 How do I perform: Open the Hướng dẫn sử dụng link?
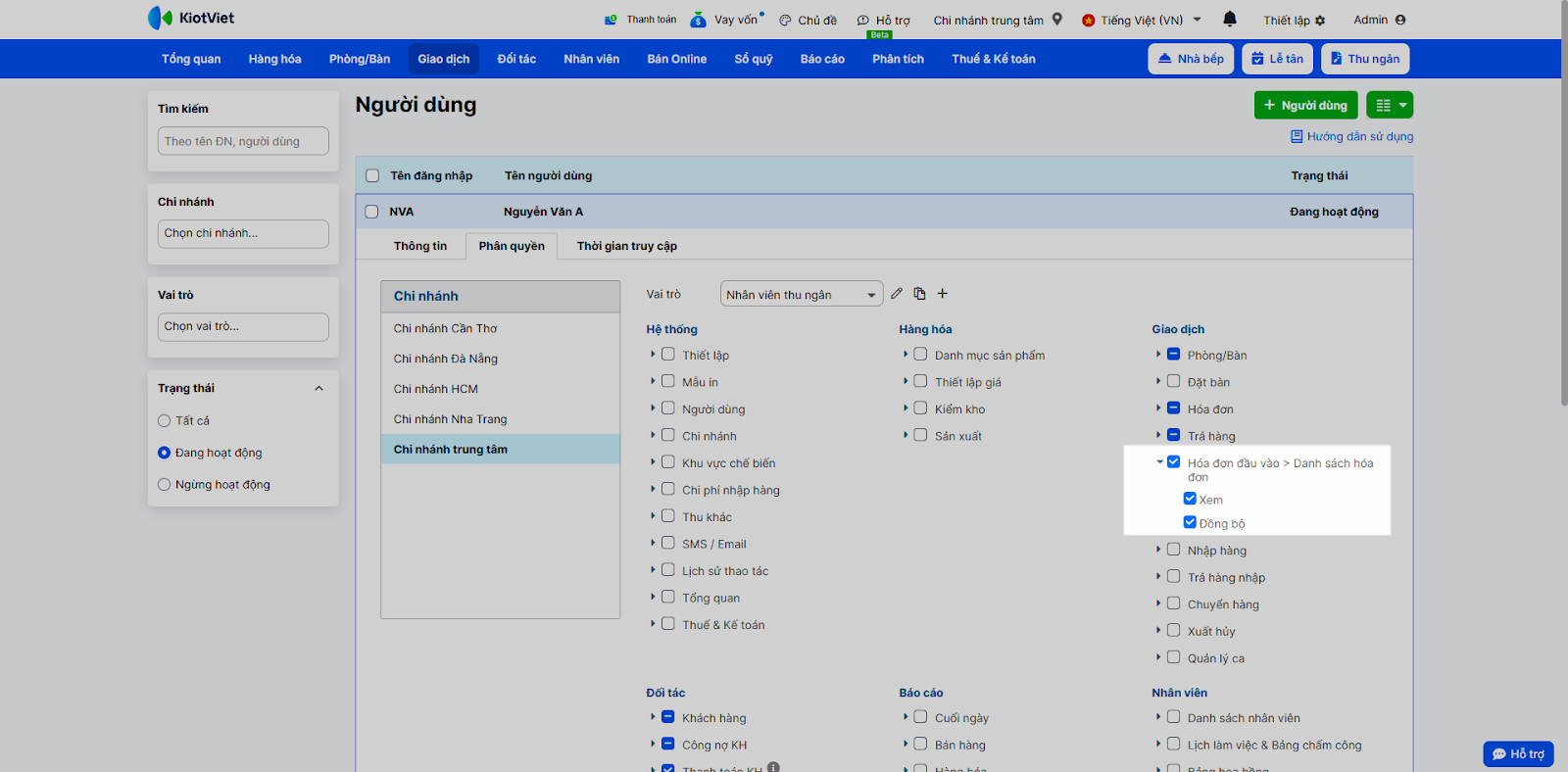[1359, 137]
